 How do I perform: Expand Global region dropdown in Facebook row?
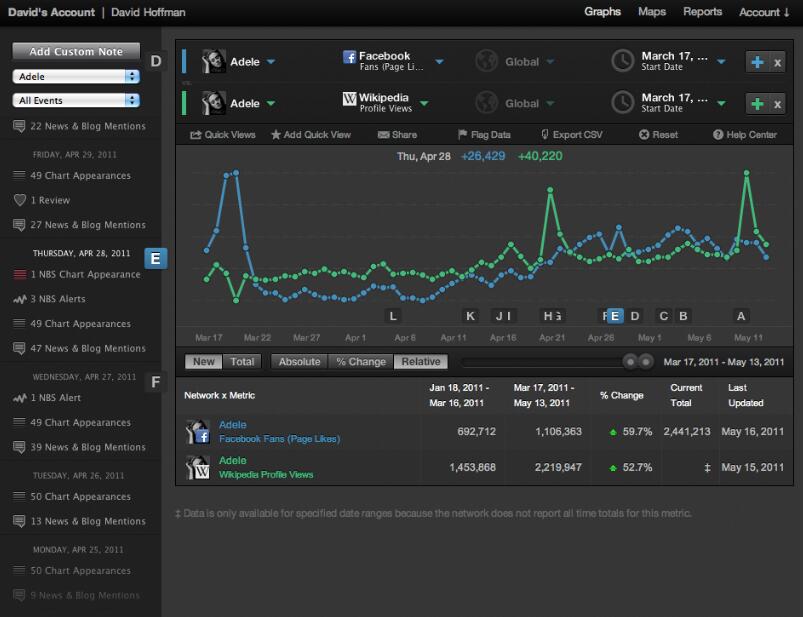550,62
